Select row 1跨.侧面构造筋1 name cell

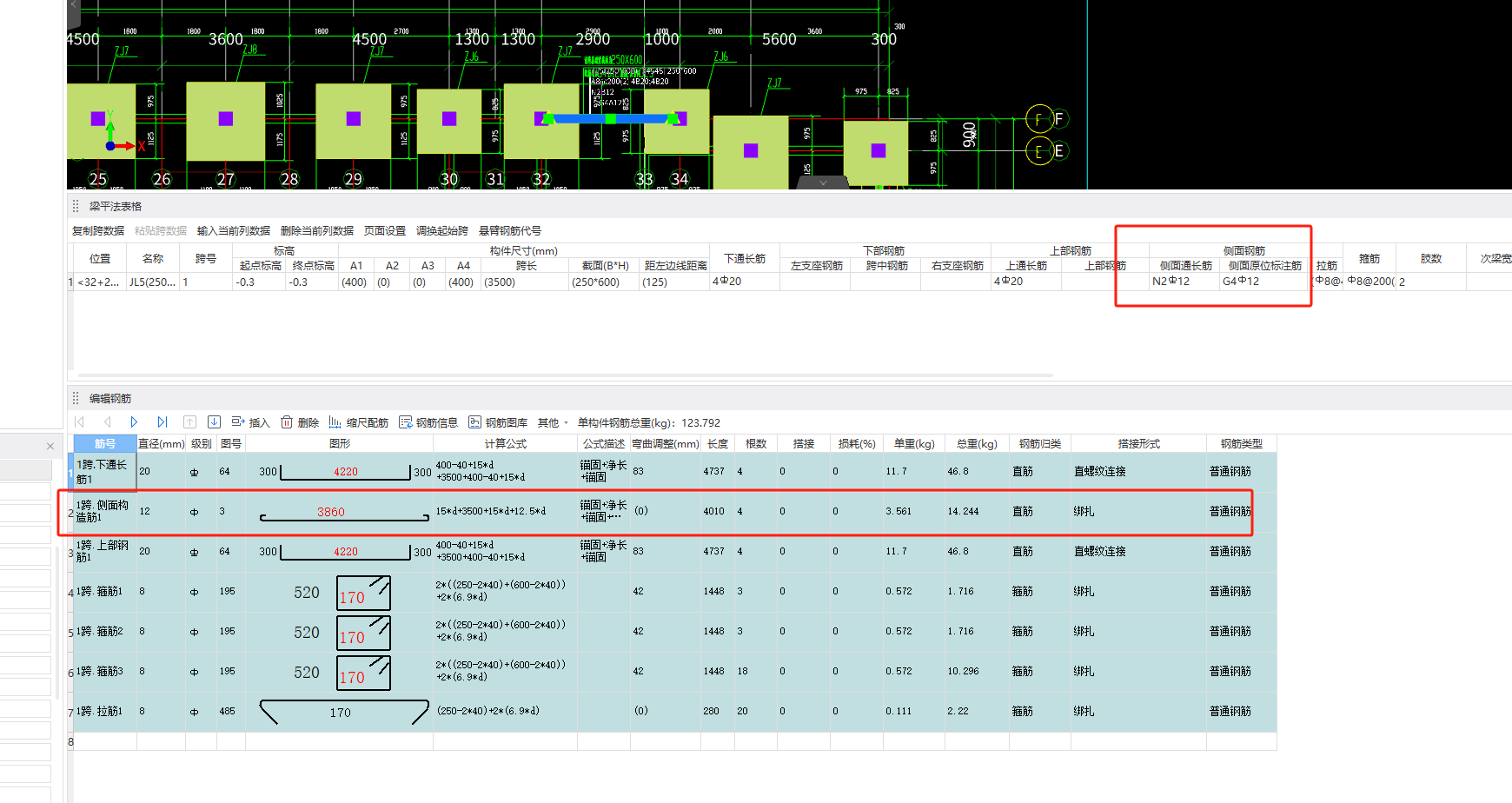click(105, 512)
